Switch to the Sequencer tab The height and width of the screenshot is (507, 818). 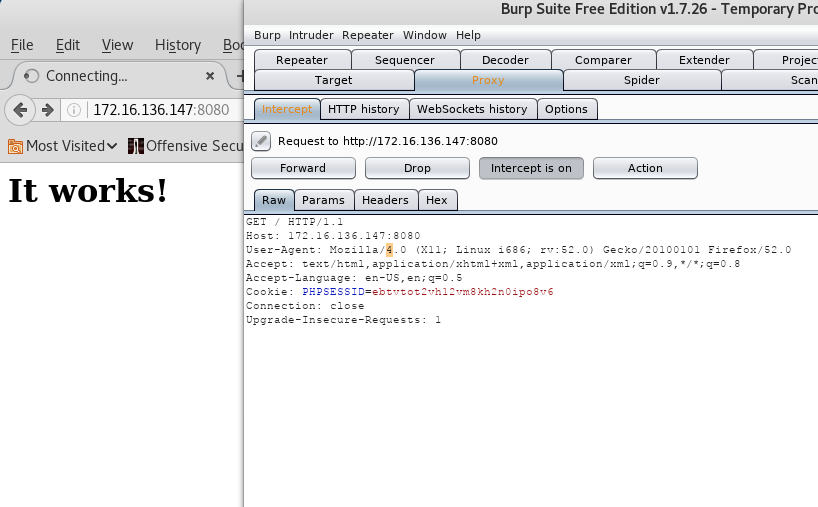coord(405,60)
